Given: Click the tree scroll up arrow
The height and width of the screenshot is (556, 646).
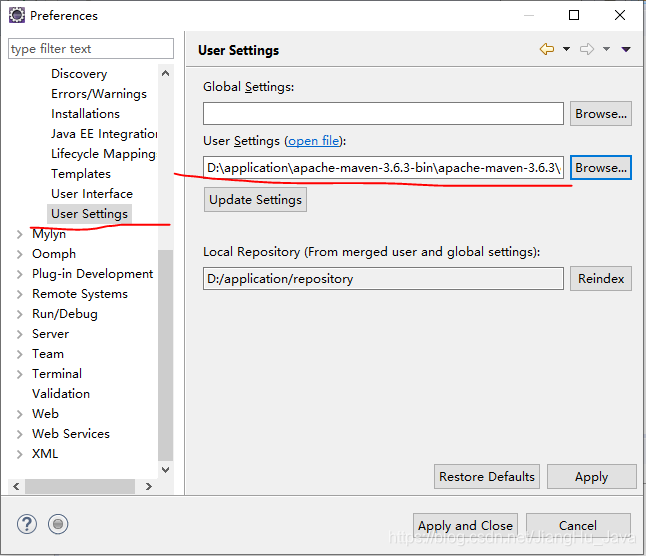Looking at the screenshot, I should 166,74.
